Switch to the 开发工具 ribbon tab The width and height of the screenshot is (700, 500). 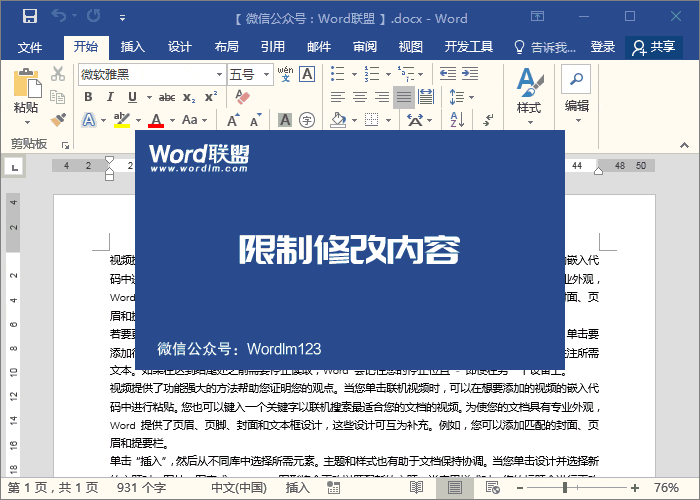click(469, 47)
